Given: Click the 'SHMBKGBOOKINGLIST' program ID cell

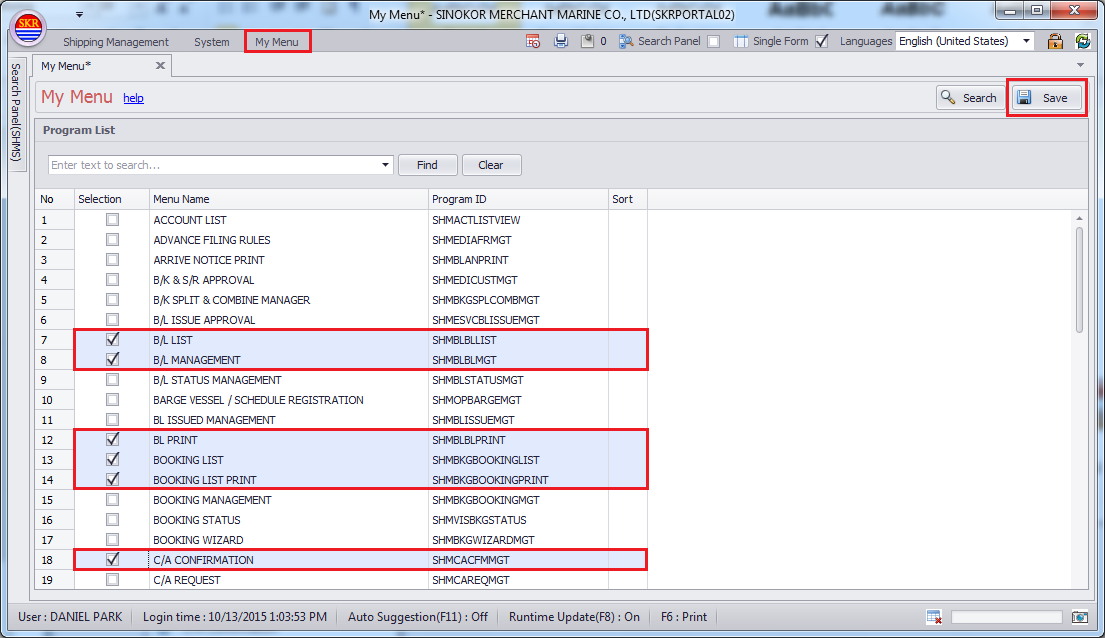Looking at the screenshot, I should (x=518, y=460).
